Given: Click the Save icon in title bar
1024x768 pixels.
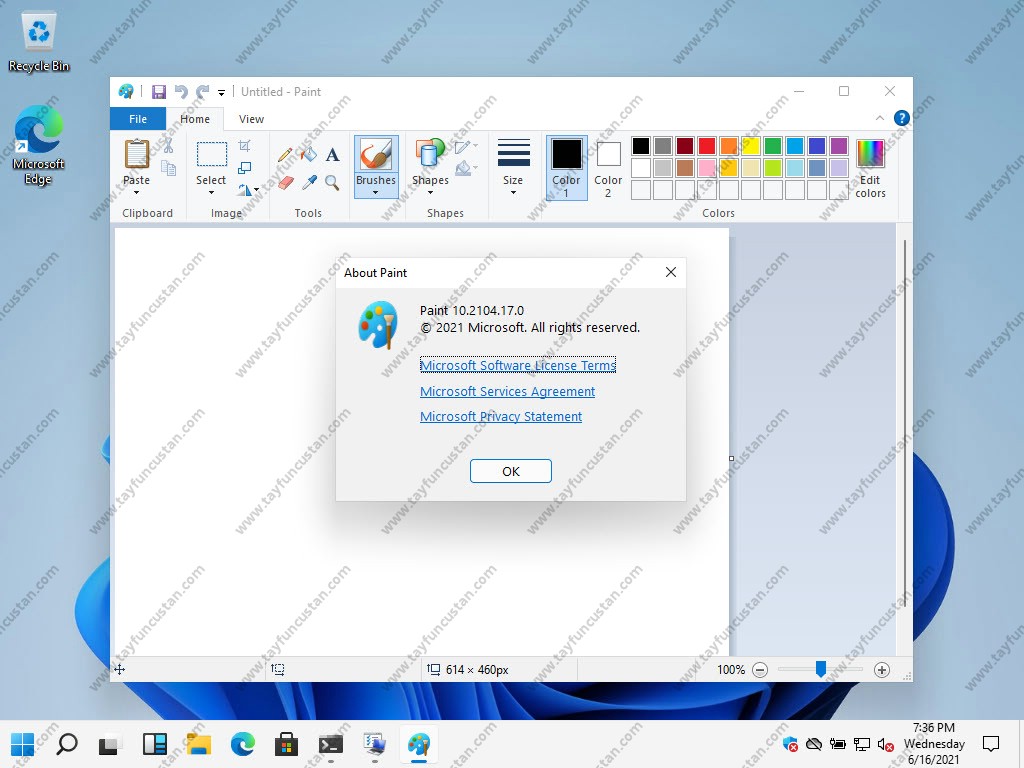Looking at the screenshot, I should (x=159, y=92).
